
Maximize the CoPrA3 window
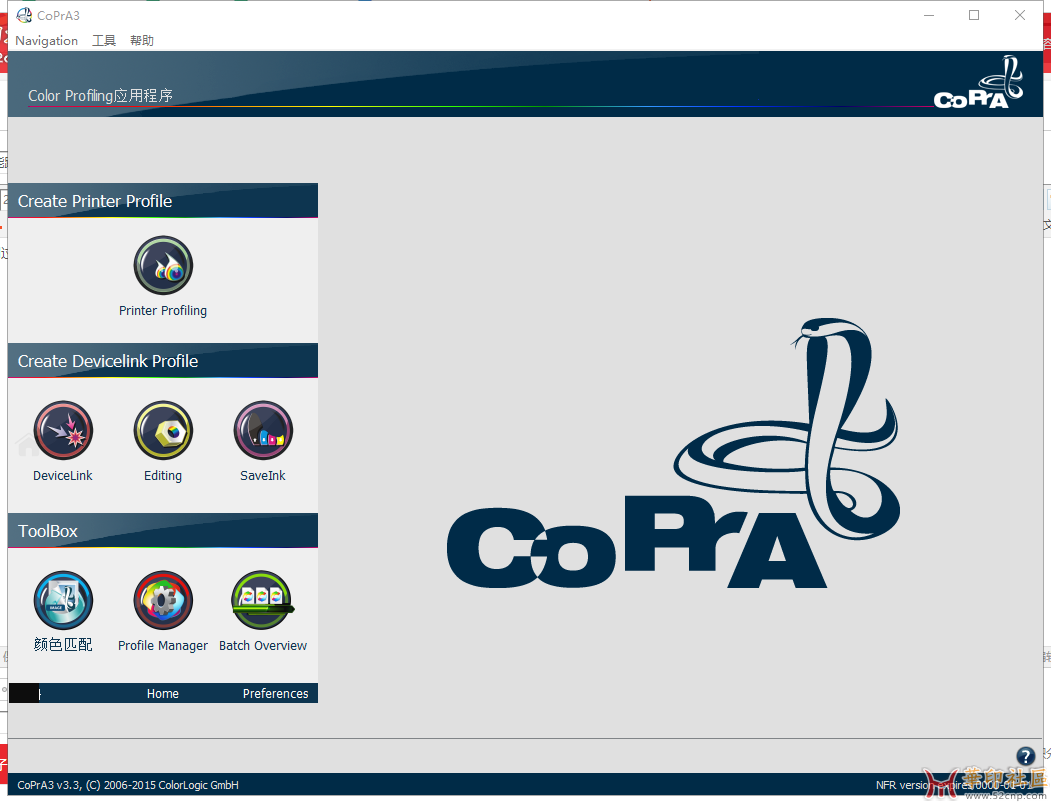coord(974,15)
